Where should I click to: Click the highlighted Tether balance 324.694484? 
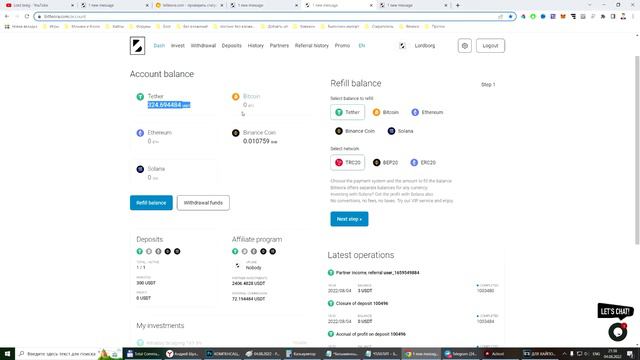click(169, 105)
